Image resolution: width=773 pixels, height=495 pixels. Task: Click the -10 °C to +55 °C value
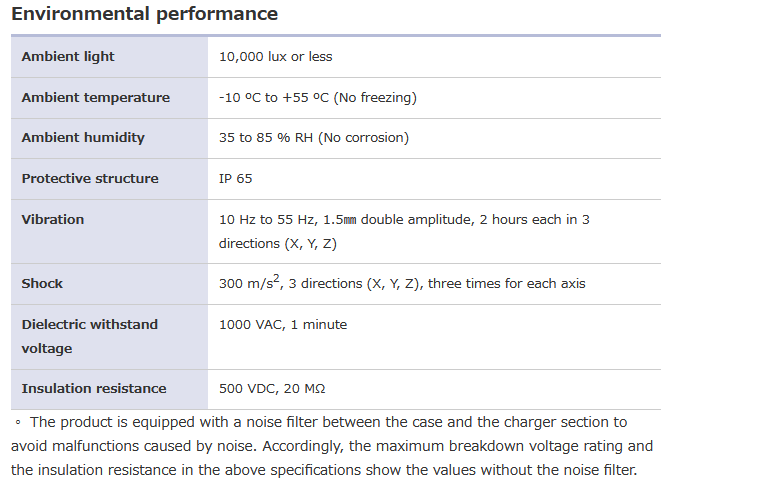317,98
